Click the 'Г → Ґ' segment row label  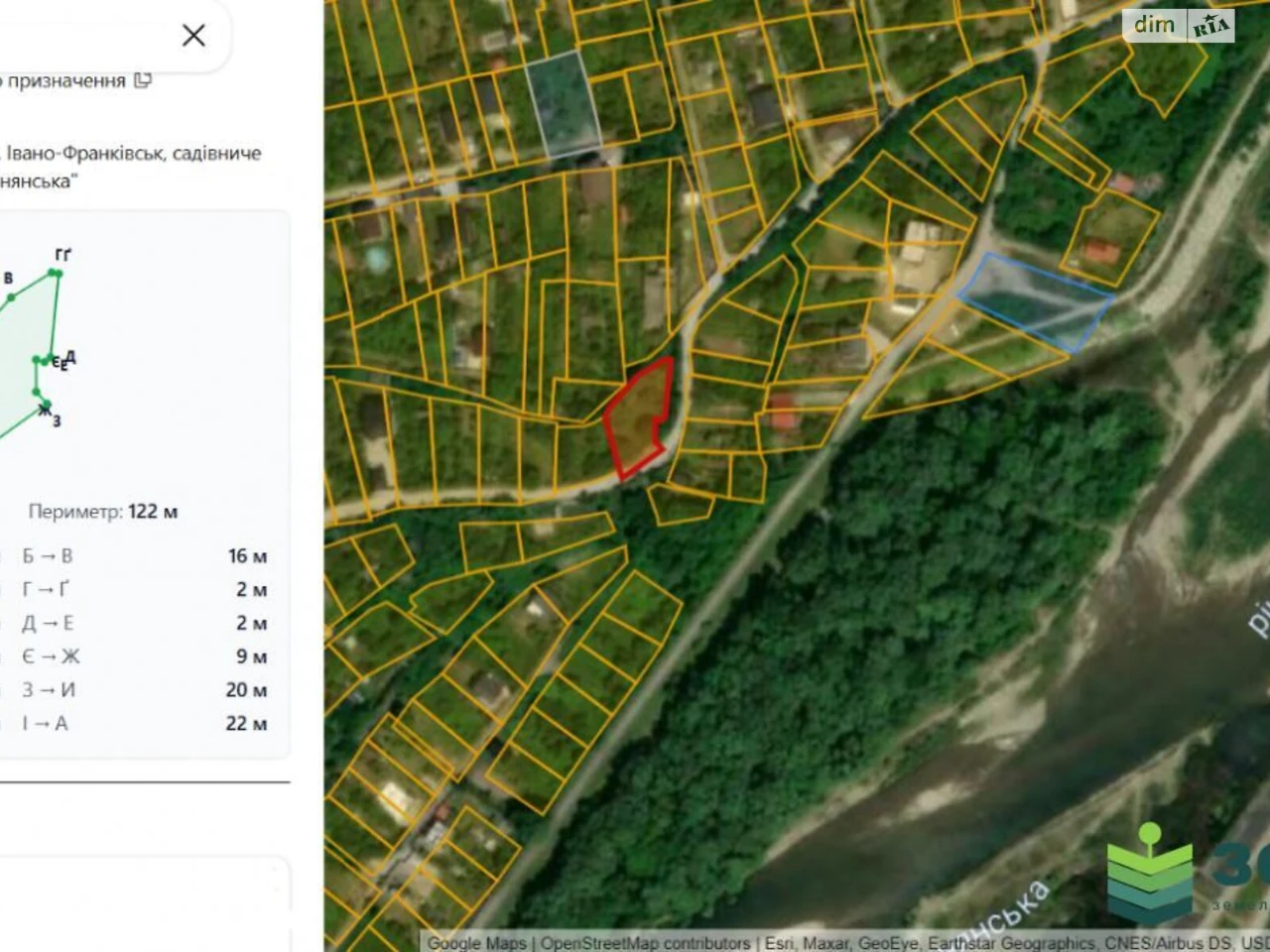tap(46, 590)
